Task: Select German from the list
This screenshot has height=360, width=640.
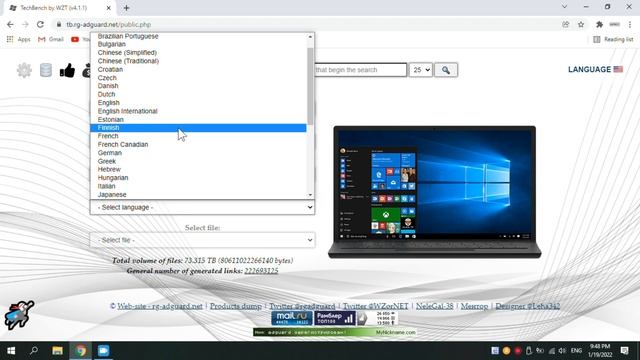Action: point(198,153)
